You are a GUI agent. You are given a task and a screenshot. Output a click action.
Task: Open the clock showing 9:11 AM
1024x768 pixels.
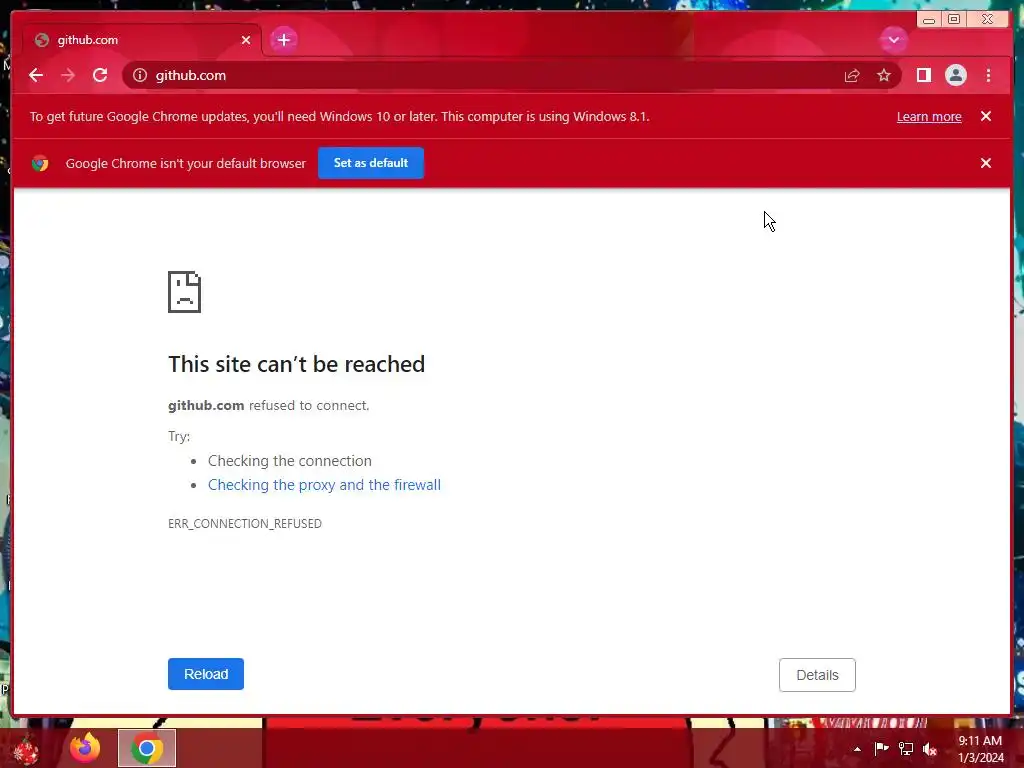coord(980,749)
